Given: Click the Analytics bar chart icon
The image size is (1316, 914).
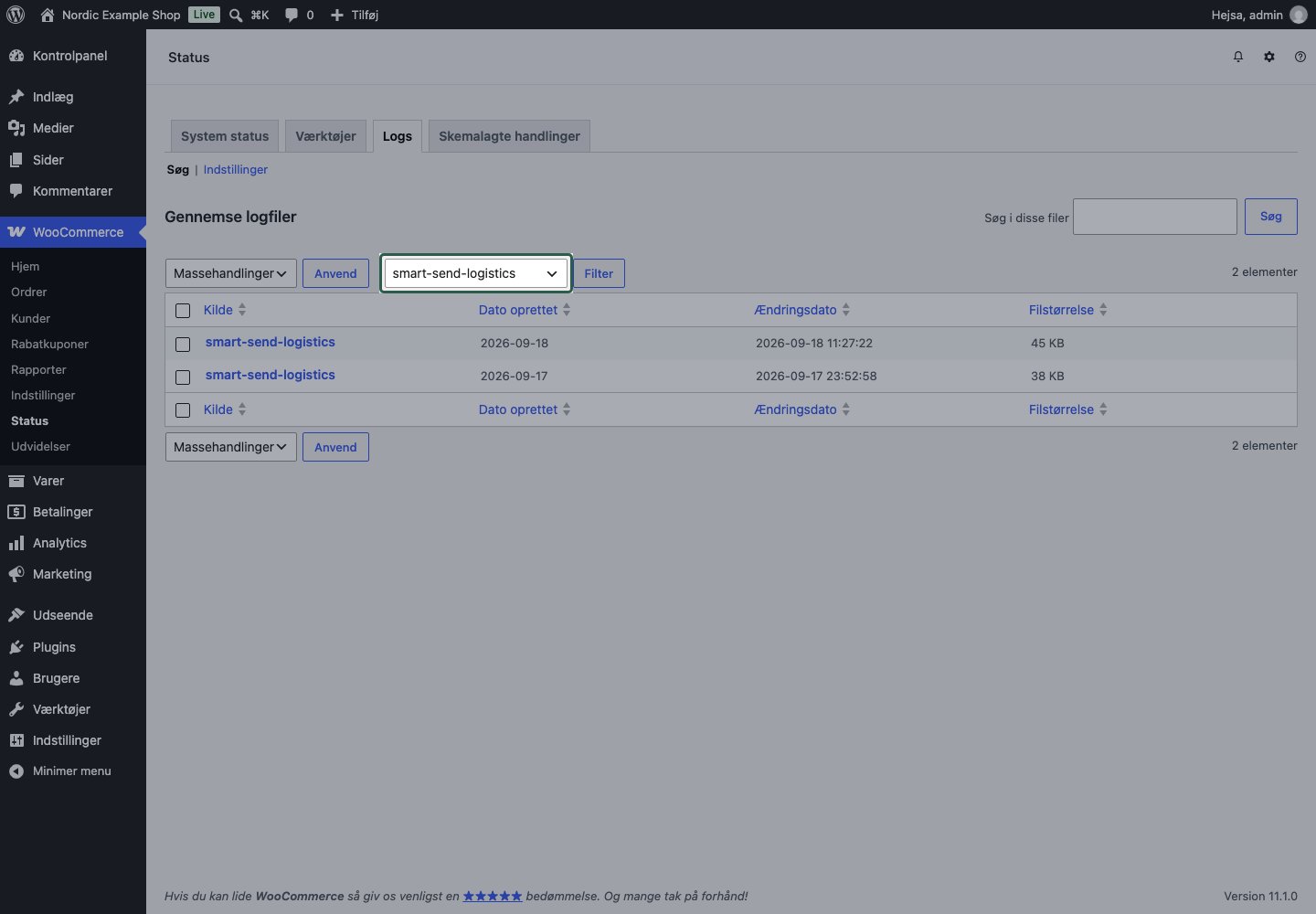Looking at the screenshot, I should pyautogui.click(x=16, y=543).
